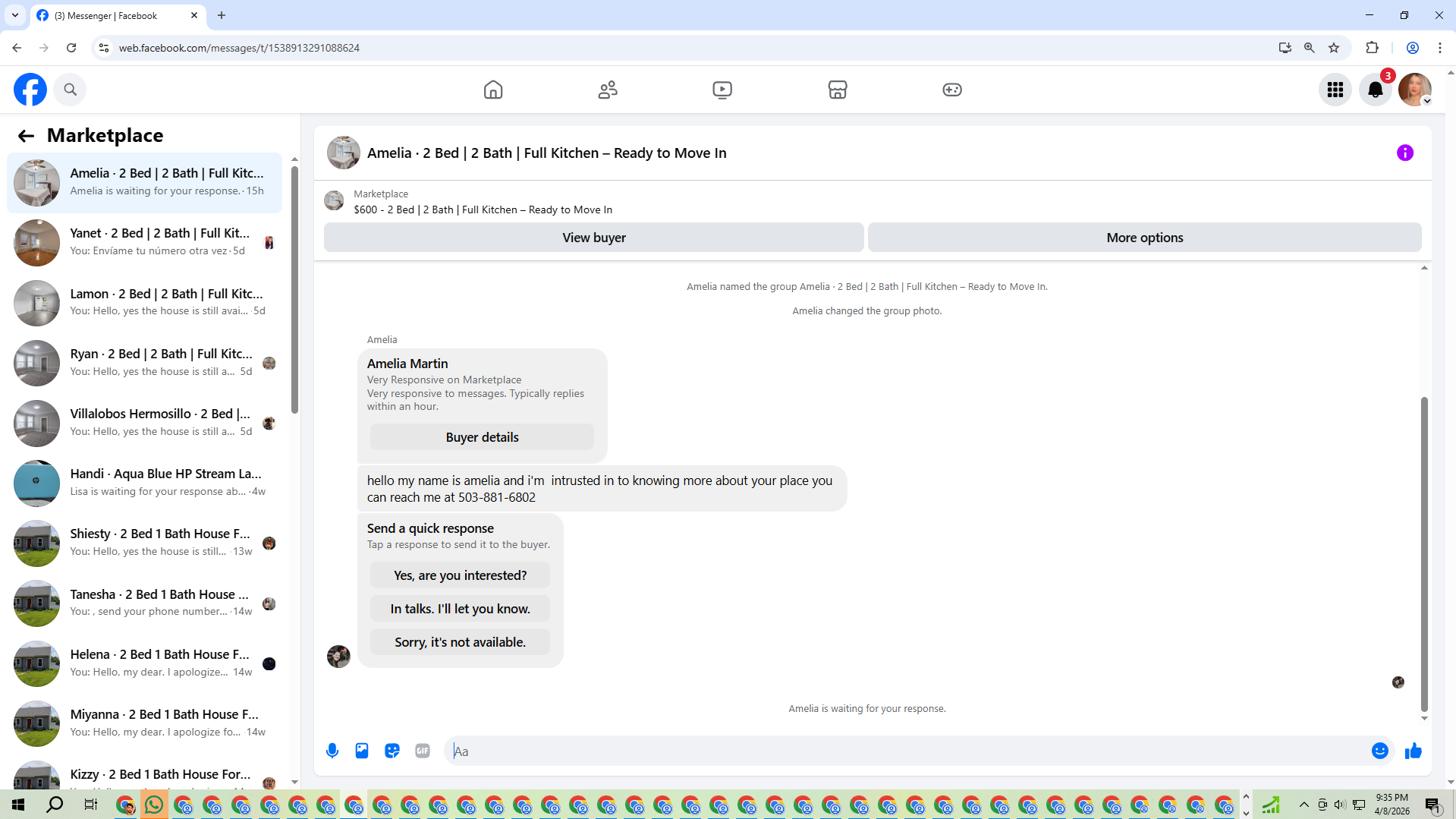Send quick reply 'Sorry, it's not available.'

pyautogui.click(x=460, y=642)
